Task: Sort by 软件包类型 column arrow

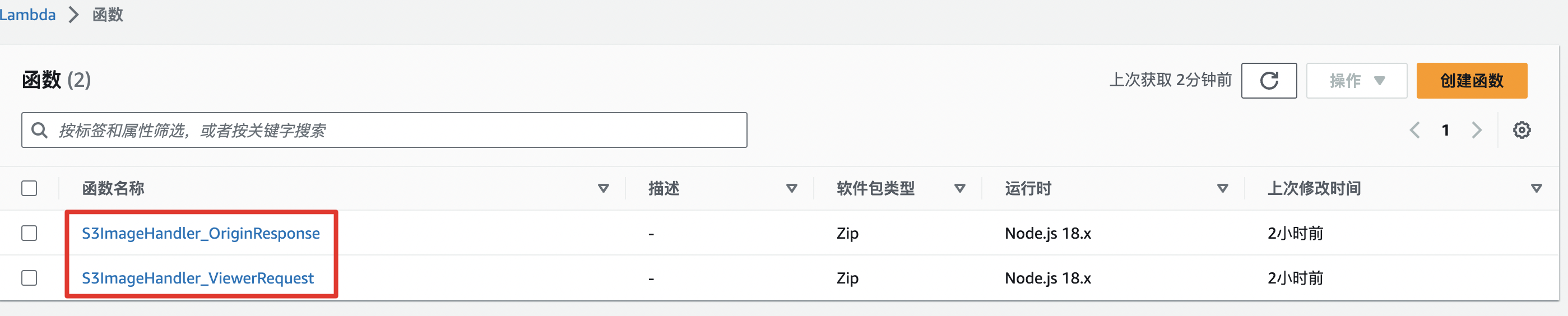Action: click(959, 188)
